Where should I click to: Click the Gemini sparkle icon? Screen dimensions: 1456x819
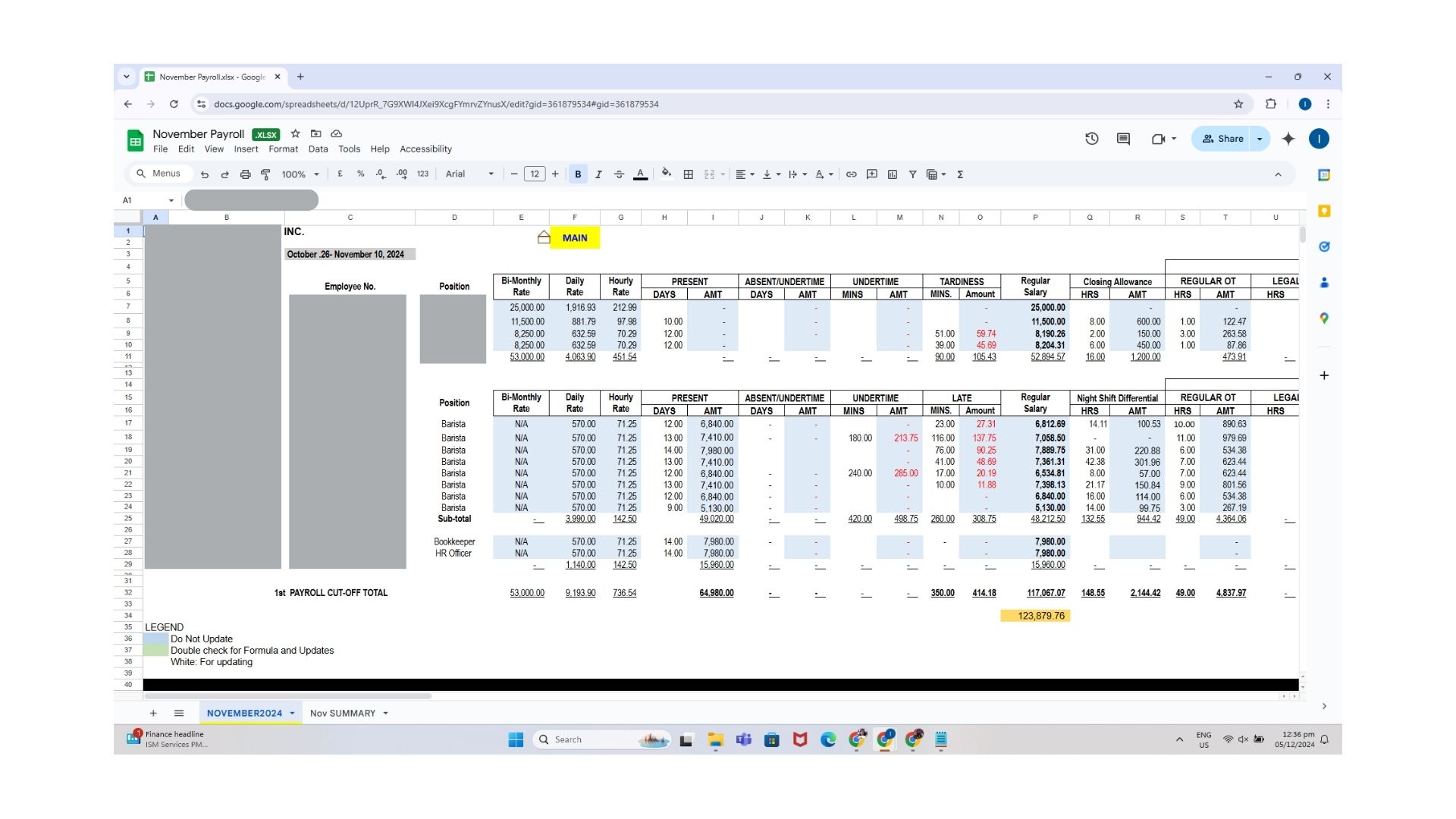click(x=1288, y=139)
